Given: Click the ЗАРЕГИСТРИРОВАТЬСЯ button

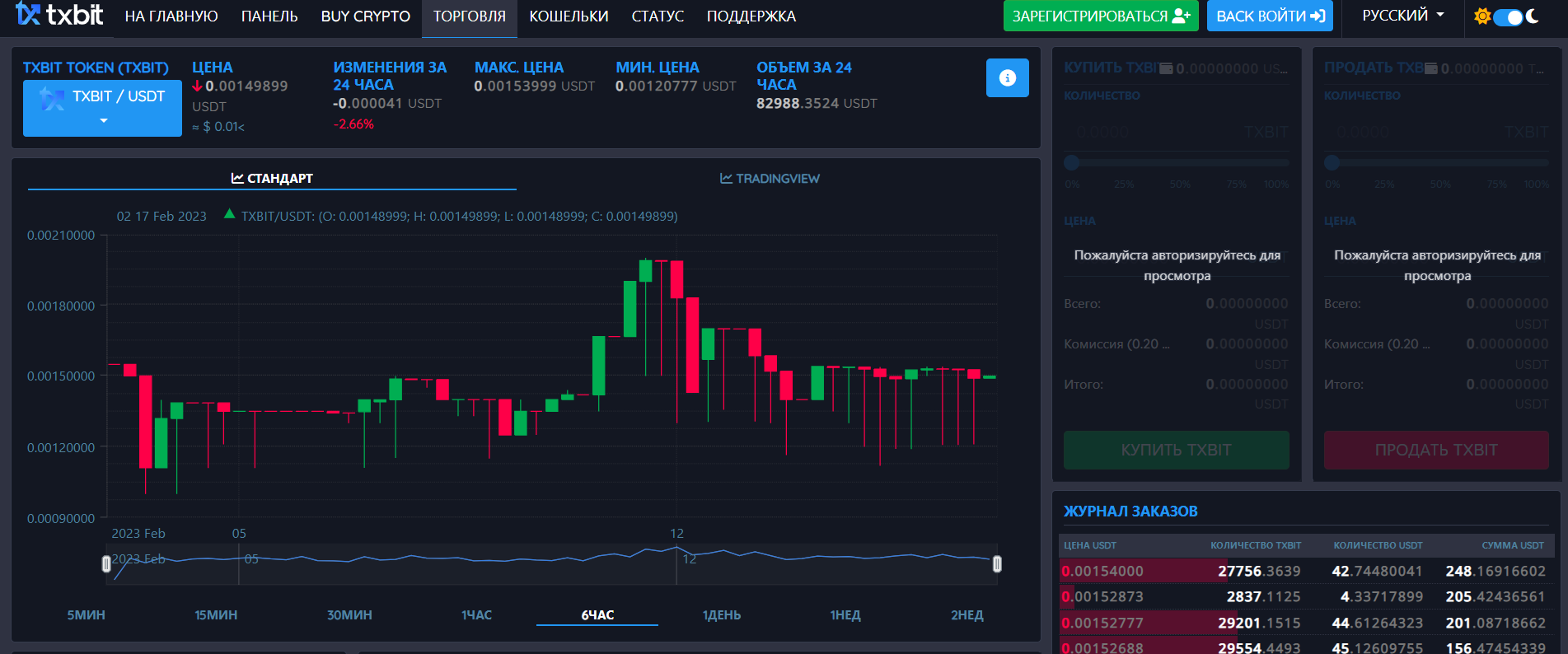Looking at the screenshot, I should (x=1101, y=16).
